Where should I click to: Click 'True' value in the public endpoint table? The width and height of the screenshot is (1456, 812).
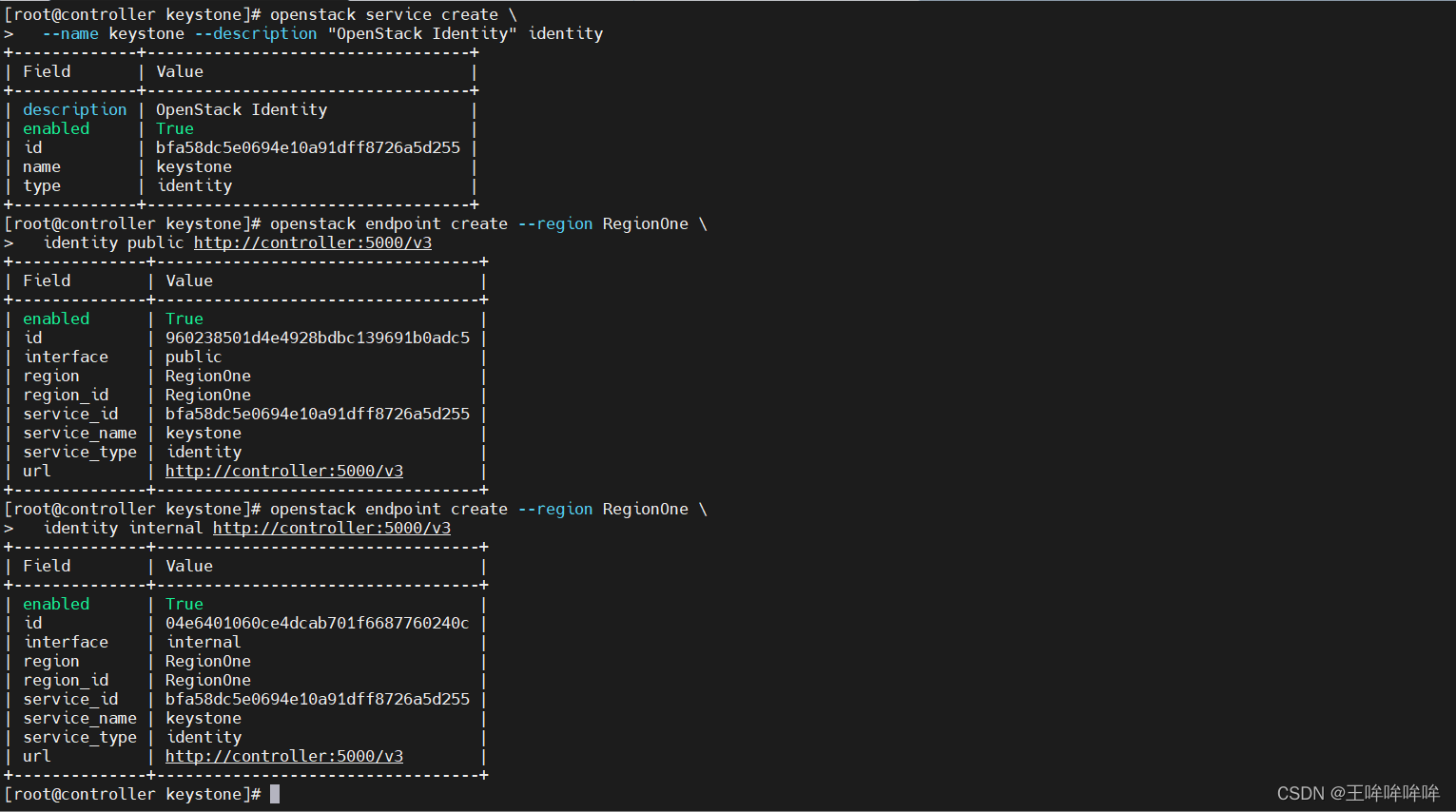point(184,319)
